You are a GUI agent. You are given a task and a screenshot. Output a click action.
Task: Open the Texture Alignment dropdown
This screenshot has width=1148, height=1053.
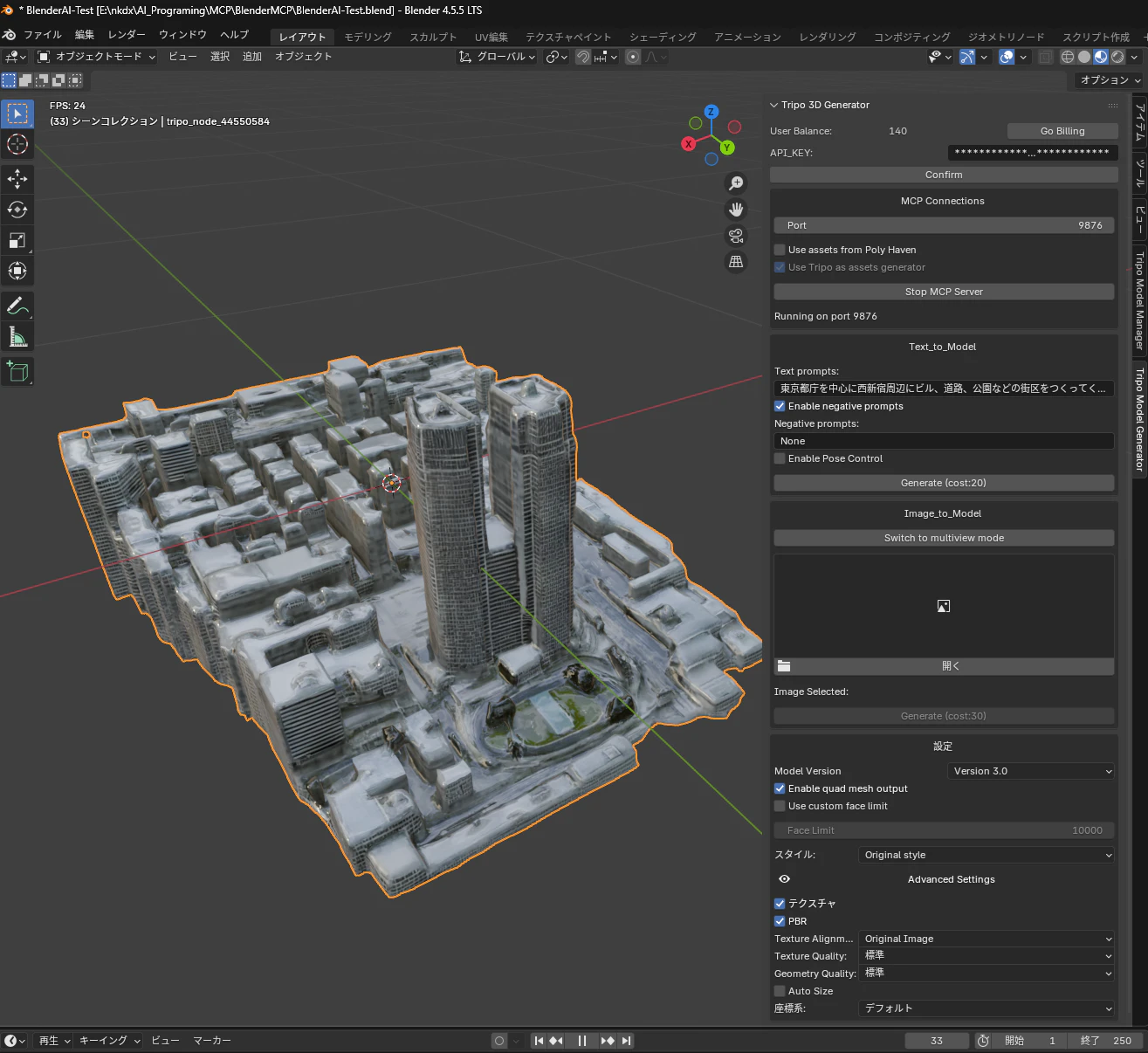[986, 939]
